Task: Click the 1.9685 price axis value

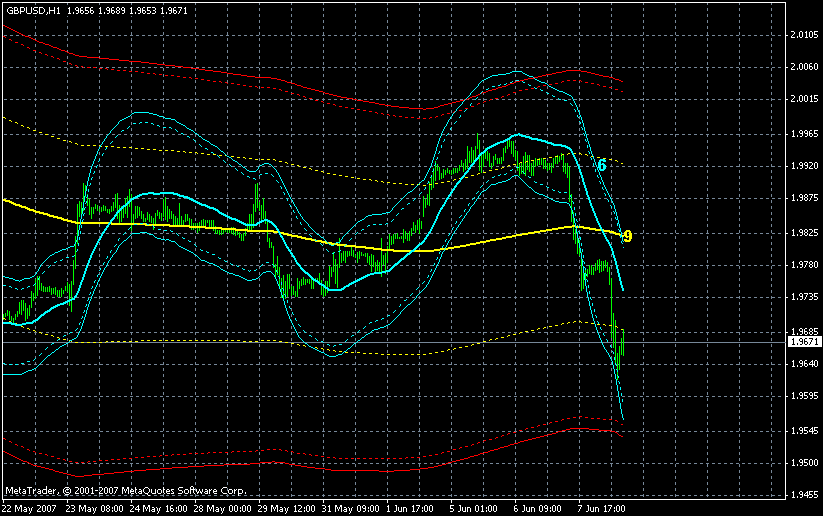Action: click(x=805, y=332)
